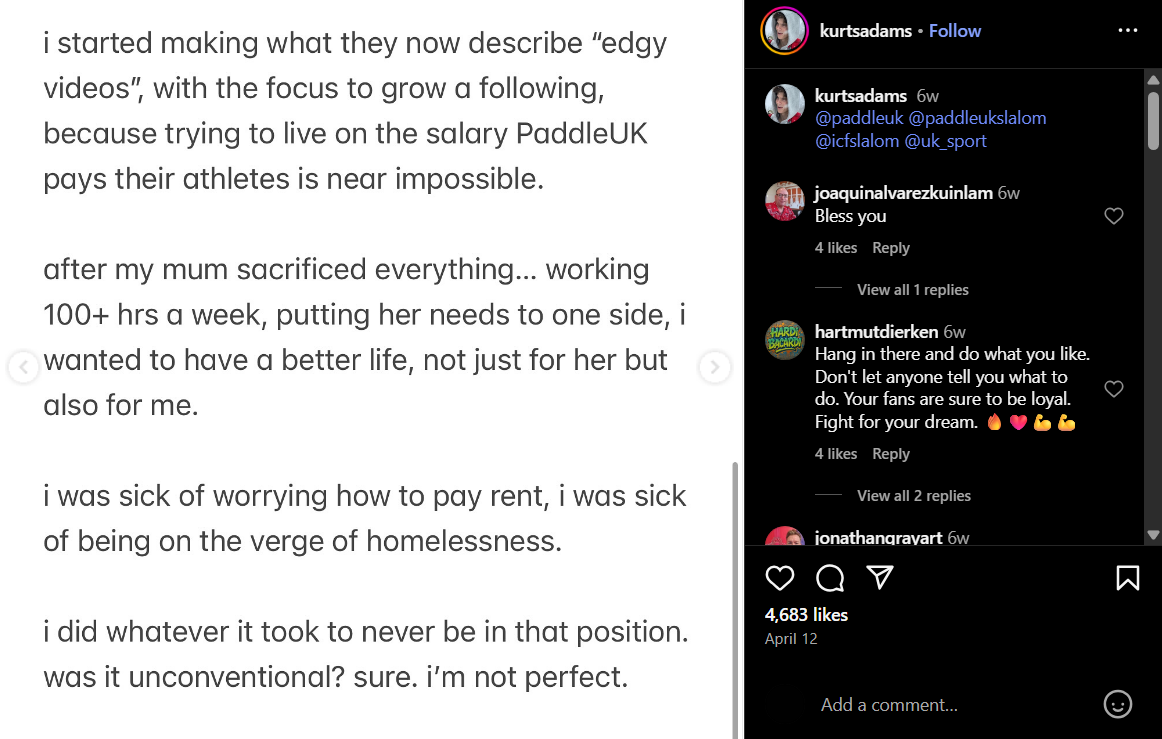Share the post via paper plane icon

[879, 577]
